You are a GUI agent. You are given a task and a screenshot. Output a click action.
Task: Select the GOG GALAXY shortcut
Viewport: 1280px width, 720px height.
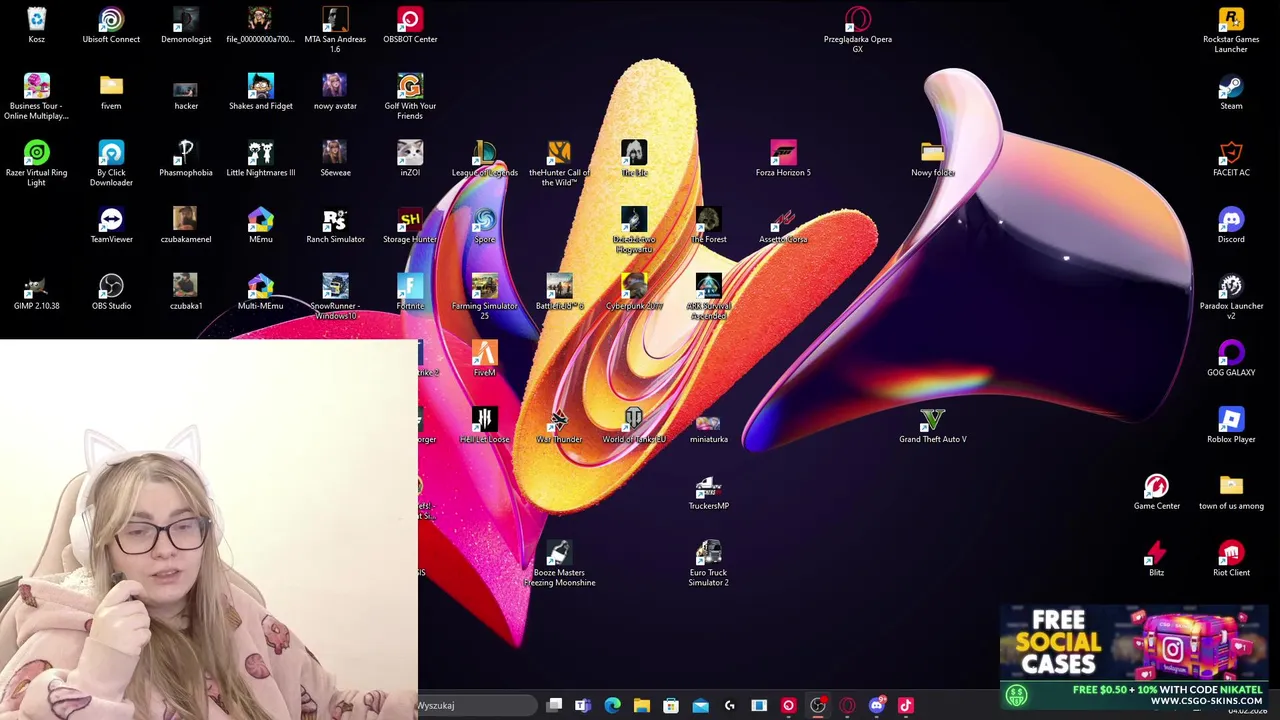coord(1231,360)
